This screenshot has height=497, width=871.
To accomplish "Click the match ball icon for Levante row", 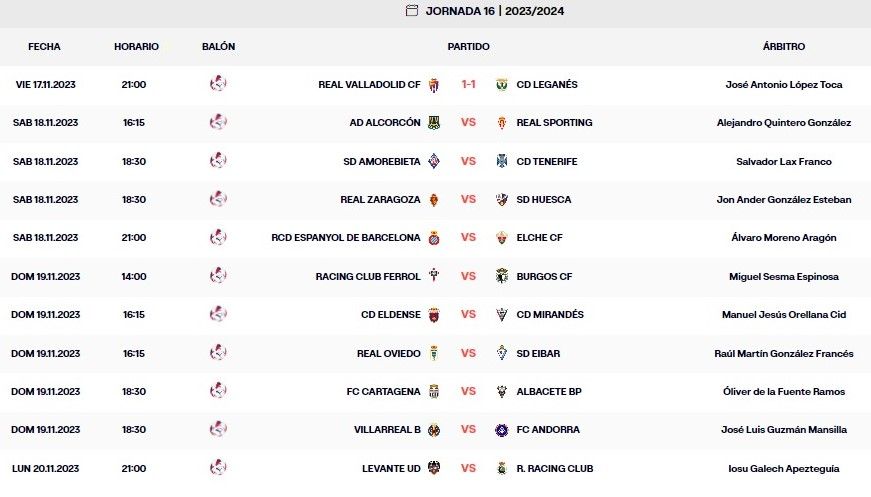I will 218,468.
